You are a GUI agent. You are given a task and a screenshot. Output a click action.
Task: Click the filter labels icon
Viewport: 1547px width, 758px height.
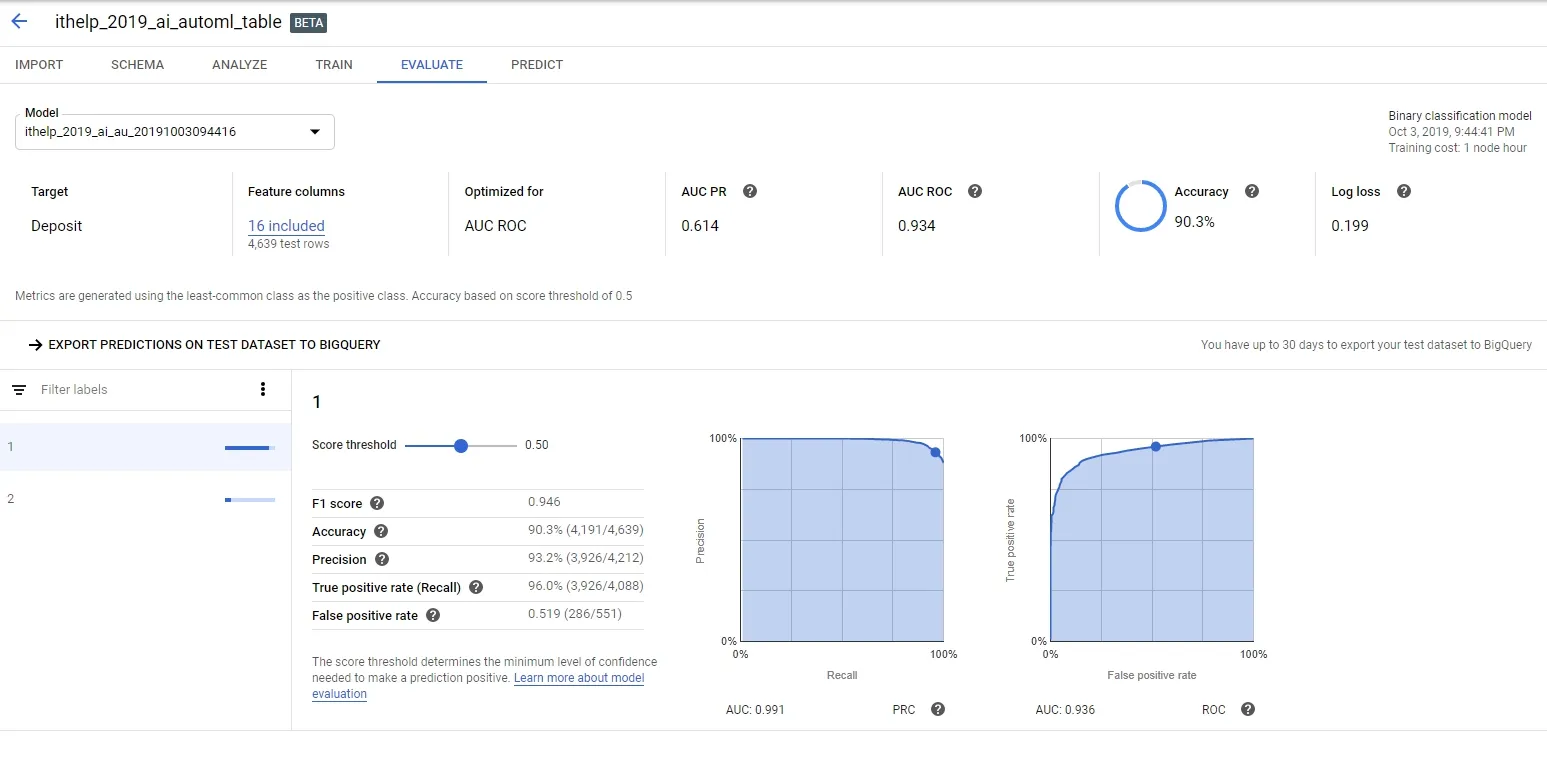click(x=18, y=389)
